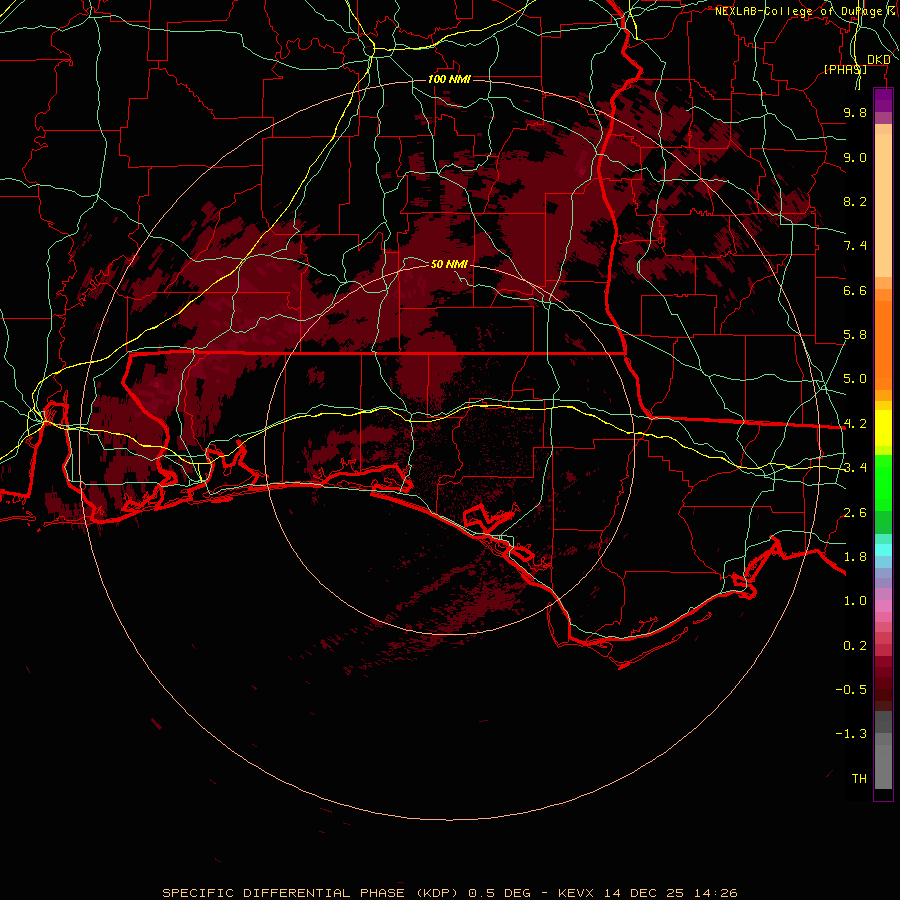Click the TH threshold label
The width and height of the screenshot is (900, 900).
tap(859, 779)
